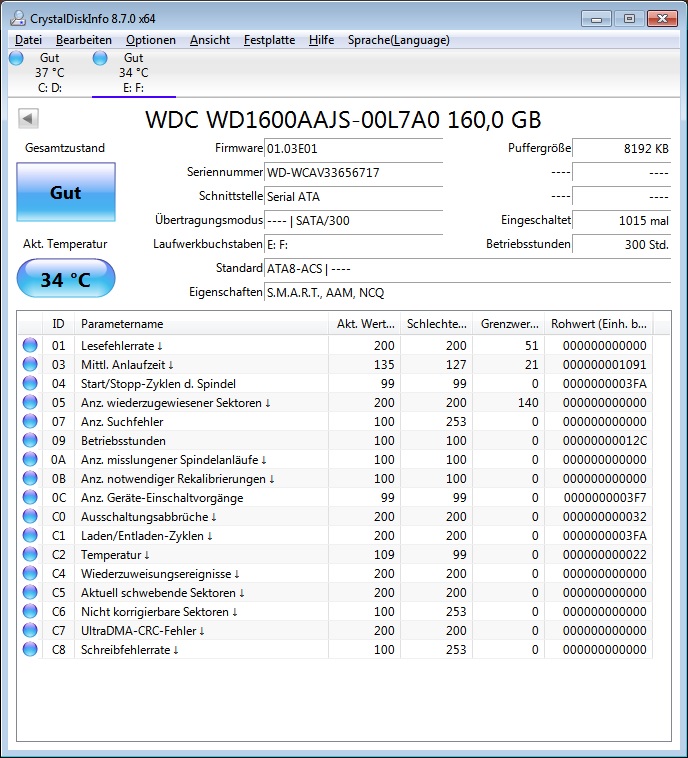Open the Sprache(Language) menu
The image size is (688, 758).
click(x=399, y=40)
